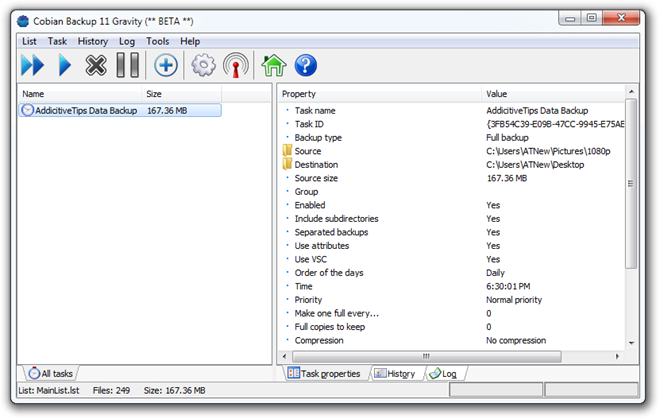This screenshot has height=419, width=660.
Task: Select the All tasks tab
Action: [51, 374]
